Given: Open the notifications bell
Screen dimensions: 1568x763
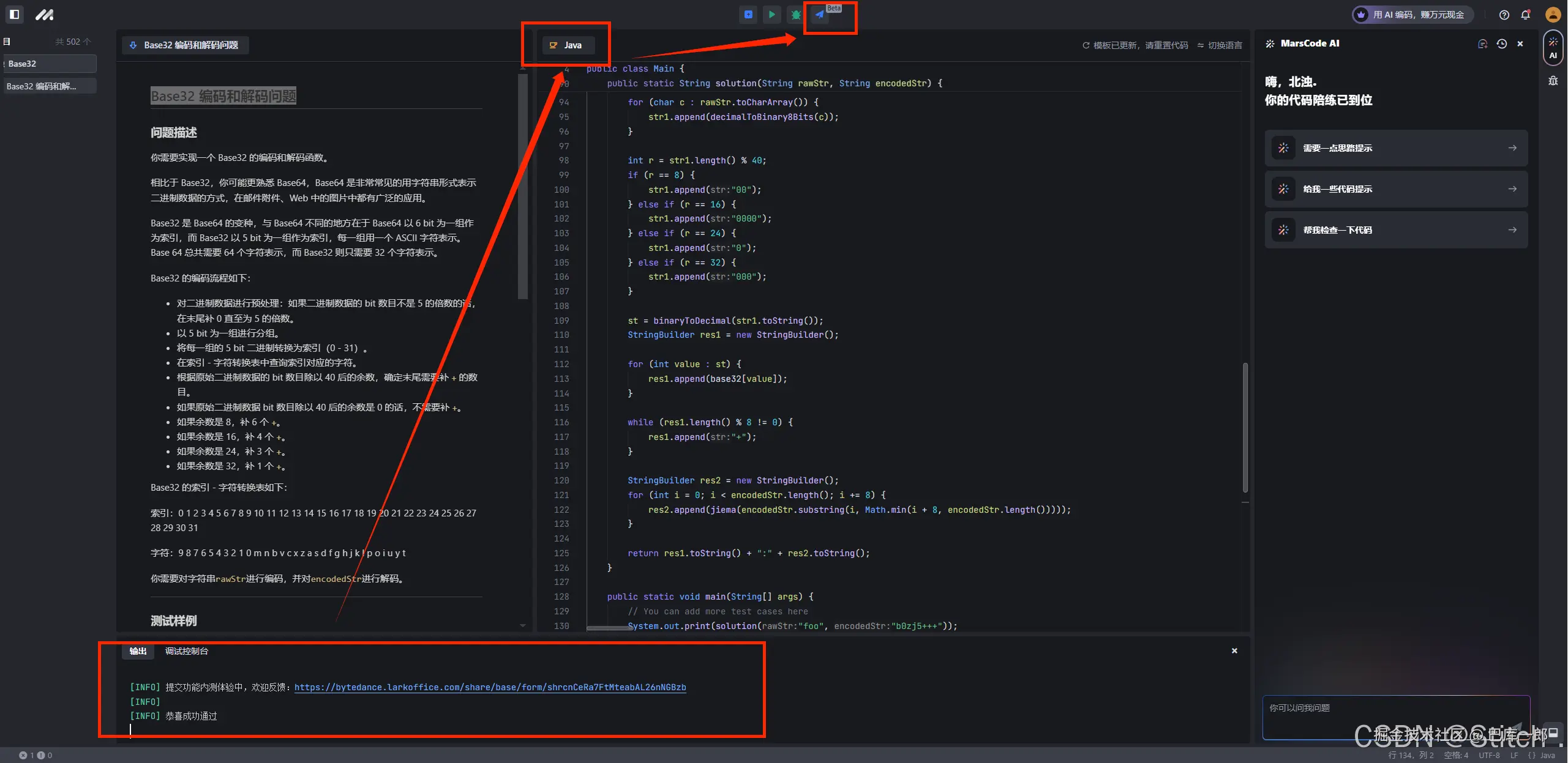Looking at the screenshot, I should pos(1526,15).
